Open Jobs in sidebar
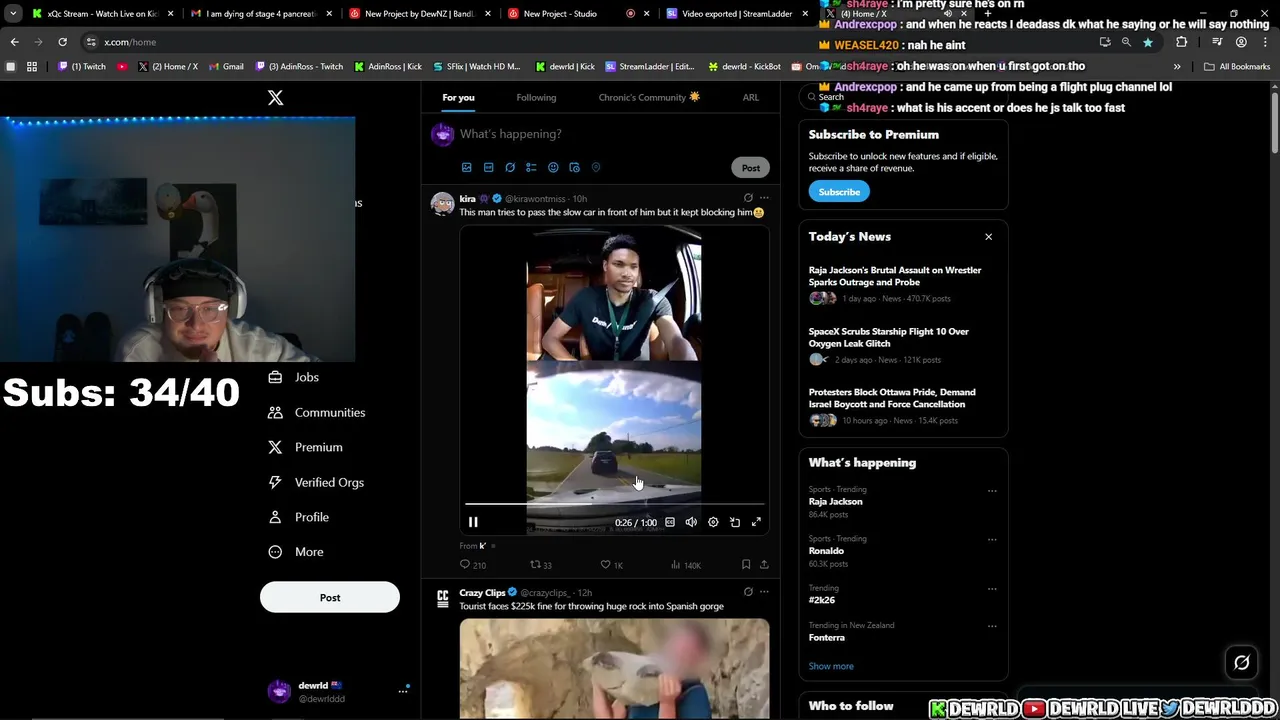This screenshot has width=1280, height=720. 294,377
